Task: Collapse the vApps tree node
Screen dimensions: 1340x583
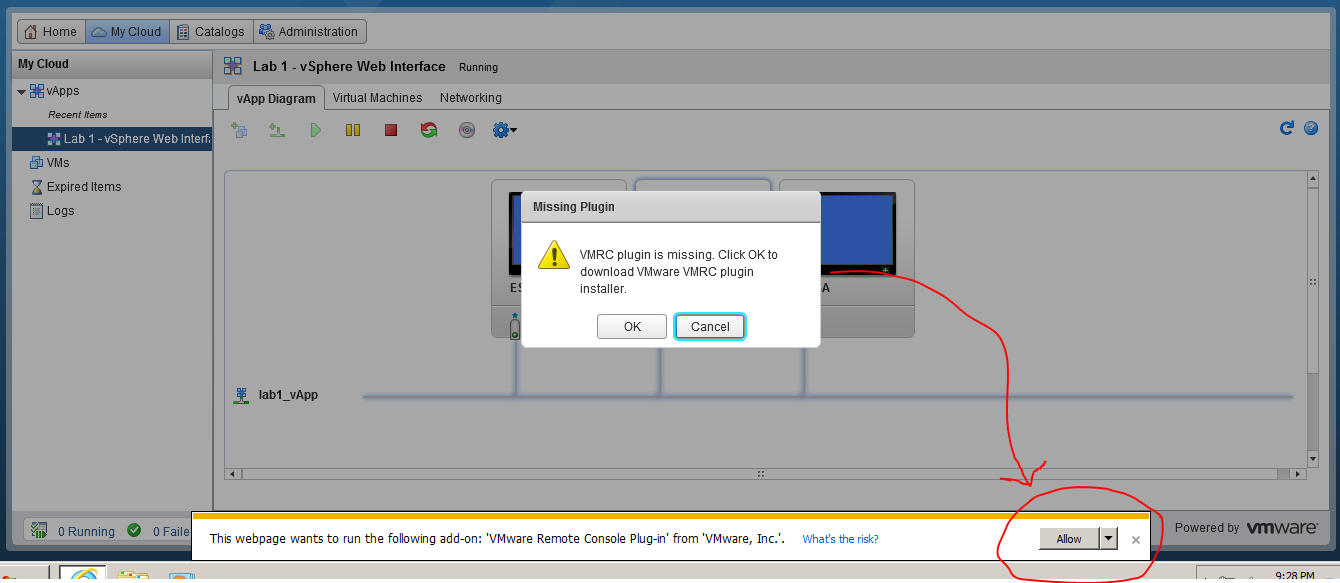Action: [x=21, y=91]
